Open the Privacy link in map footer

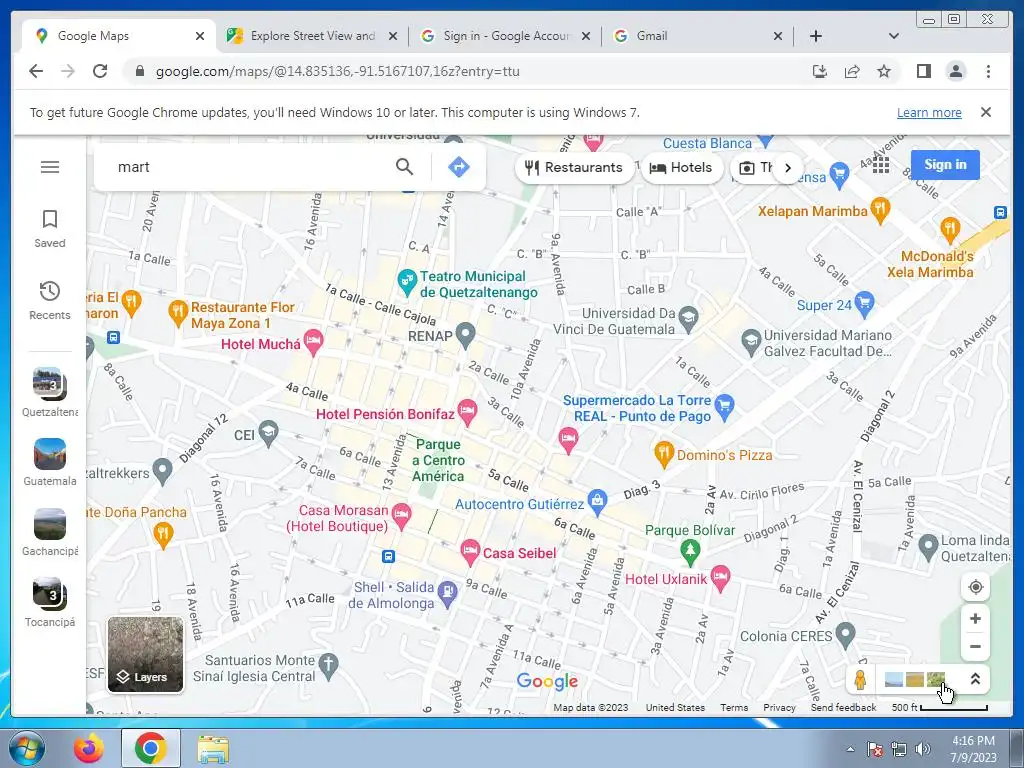tap(779, 707)
